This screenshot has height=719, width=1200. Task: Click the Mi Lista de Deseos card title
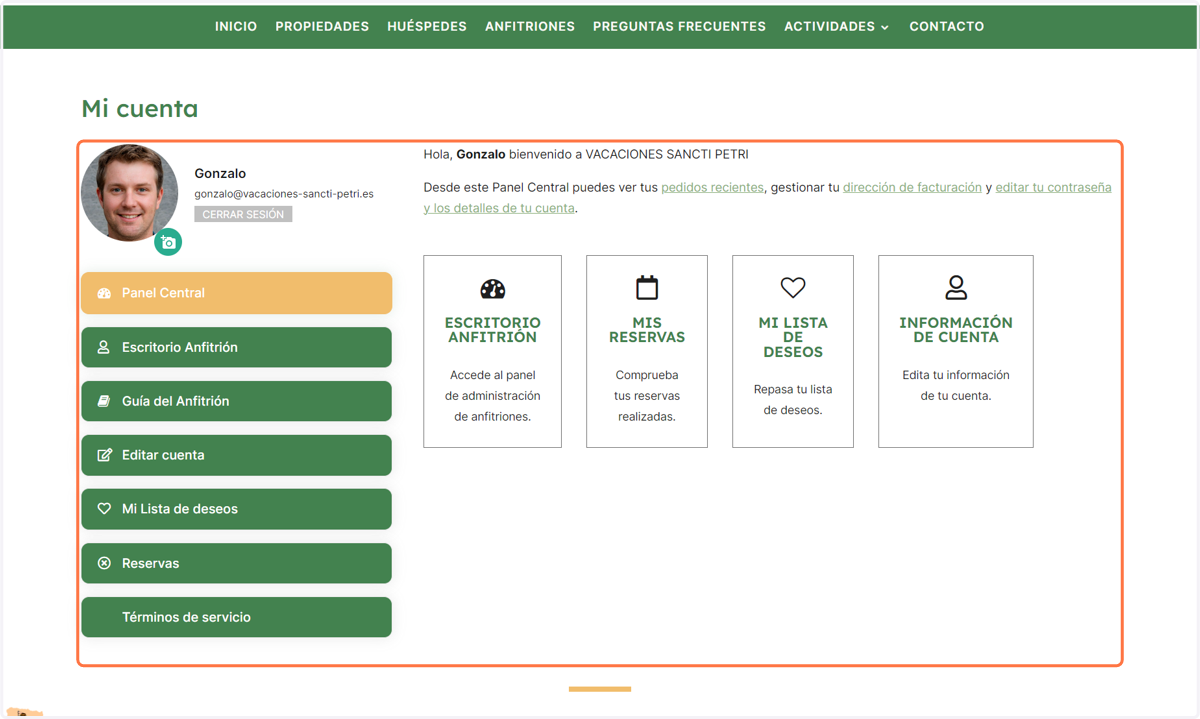click(x=793, y=337)
